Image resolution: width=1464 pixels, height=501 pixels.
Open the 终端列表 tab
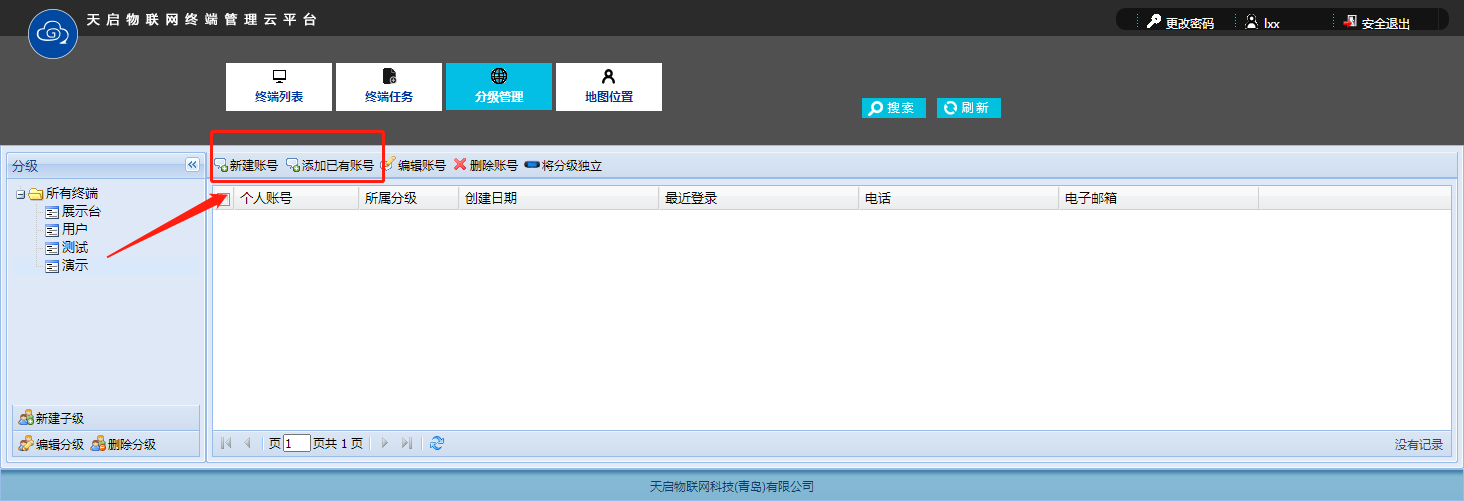(x=279, y=87)
